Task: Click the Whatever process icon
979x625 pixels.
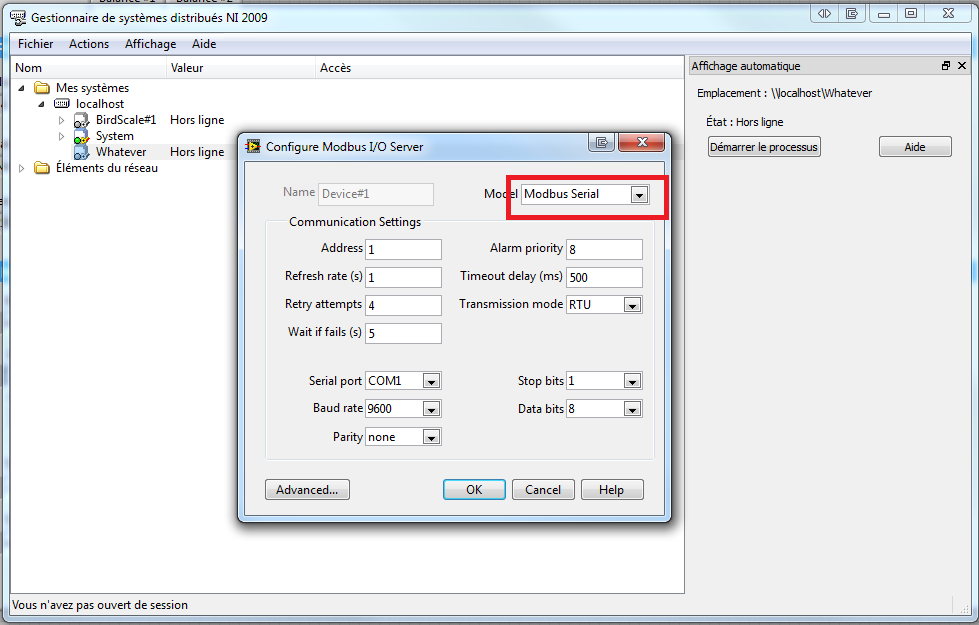Action: tap(81, 152)
